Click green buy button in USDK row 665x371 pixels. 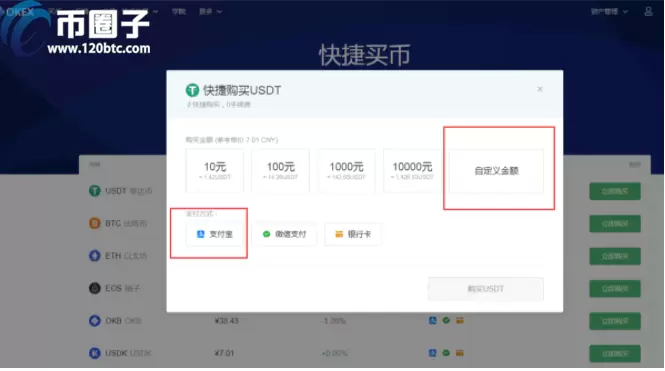coord(615,354)
